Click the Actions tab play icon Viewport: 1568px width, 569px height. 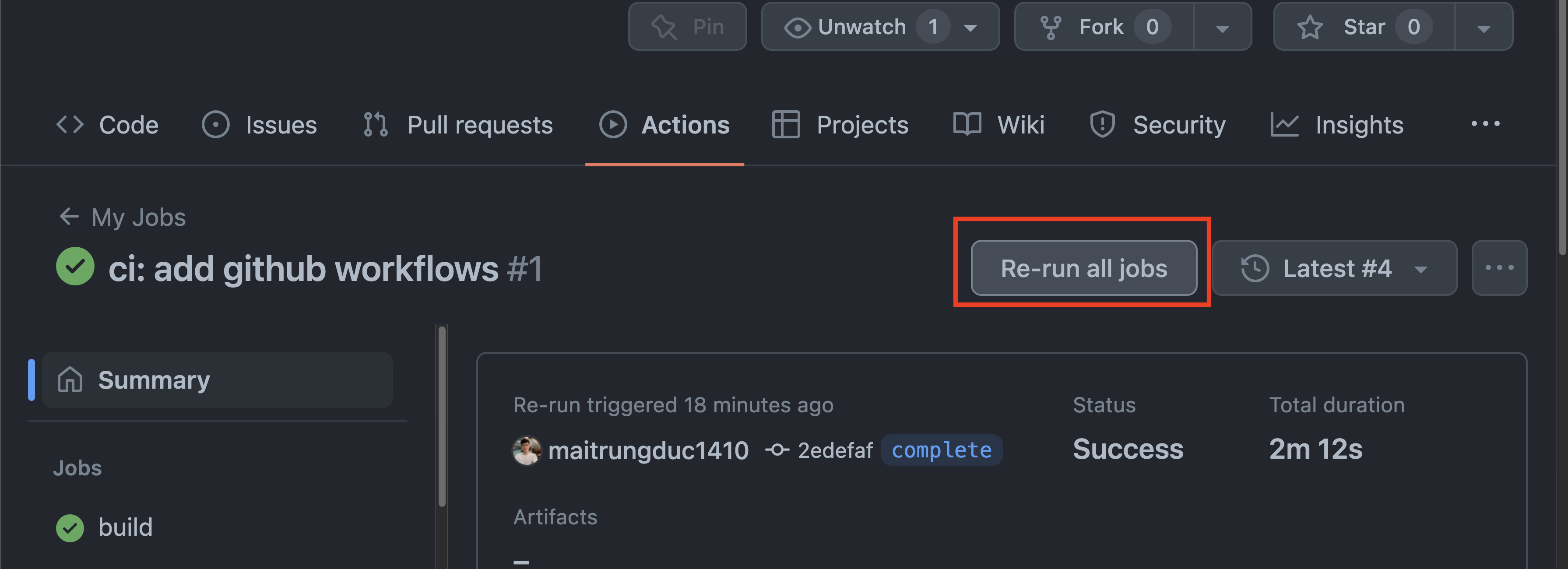pyautogui.click(x=614, y=124)
